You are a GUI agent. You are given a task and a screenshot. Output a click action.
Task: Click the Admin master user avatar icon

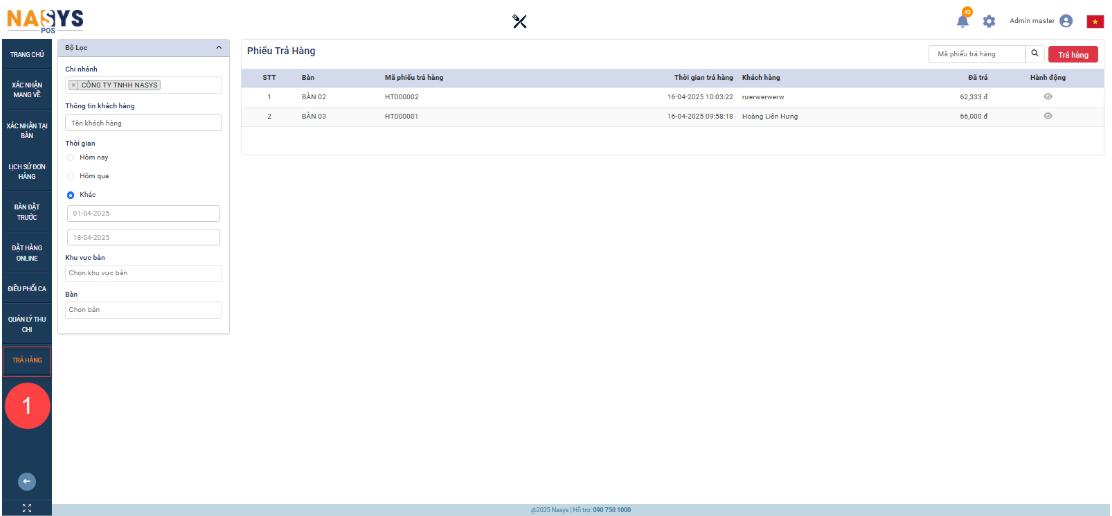[1066, 21]
